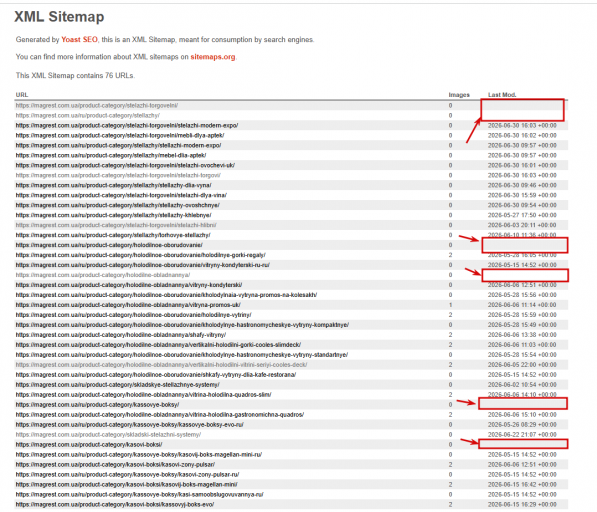The image size is (597, 512).
Task: Open the kassovyj-boks-evo/ URL
Action: pos(115,504)
